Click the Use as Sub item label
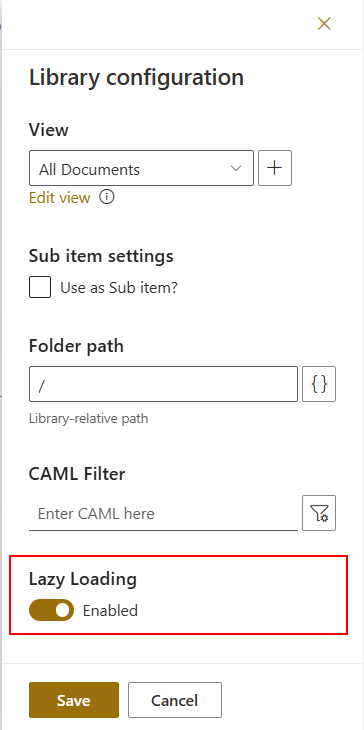This screenshot has height=730, width=364. (x=119, y=288)
